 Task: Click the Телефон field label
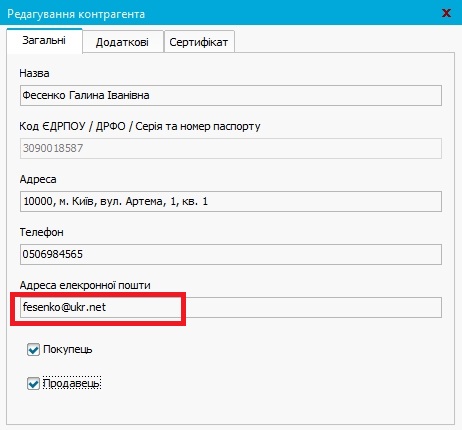click(x=41, y=232)
